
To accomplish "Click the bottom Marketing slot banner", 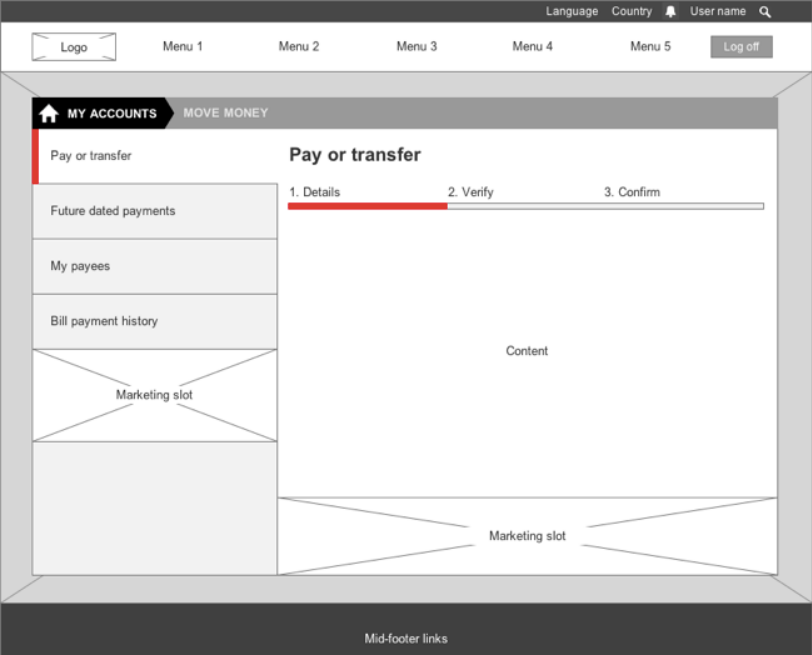I will point(527,536).
